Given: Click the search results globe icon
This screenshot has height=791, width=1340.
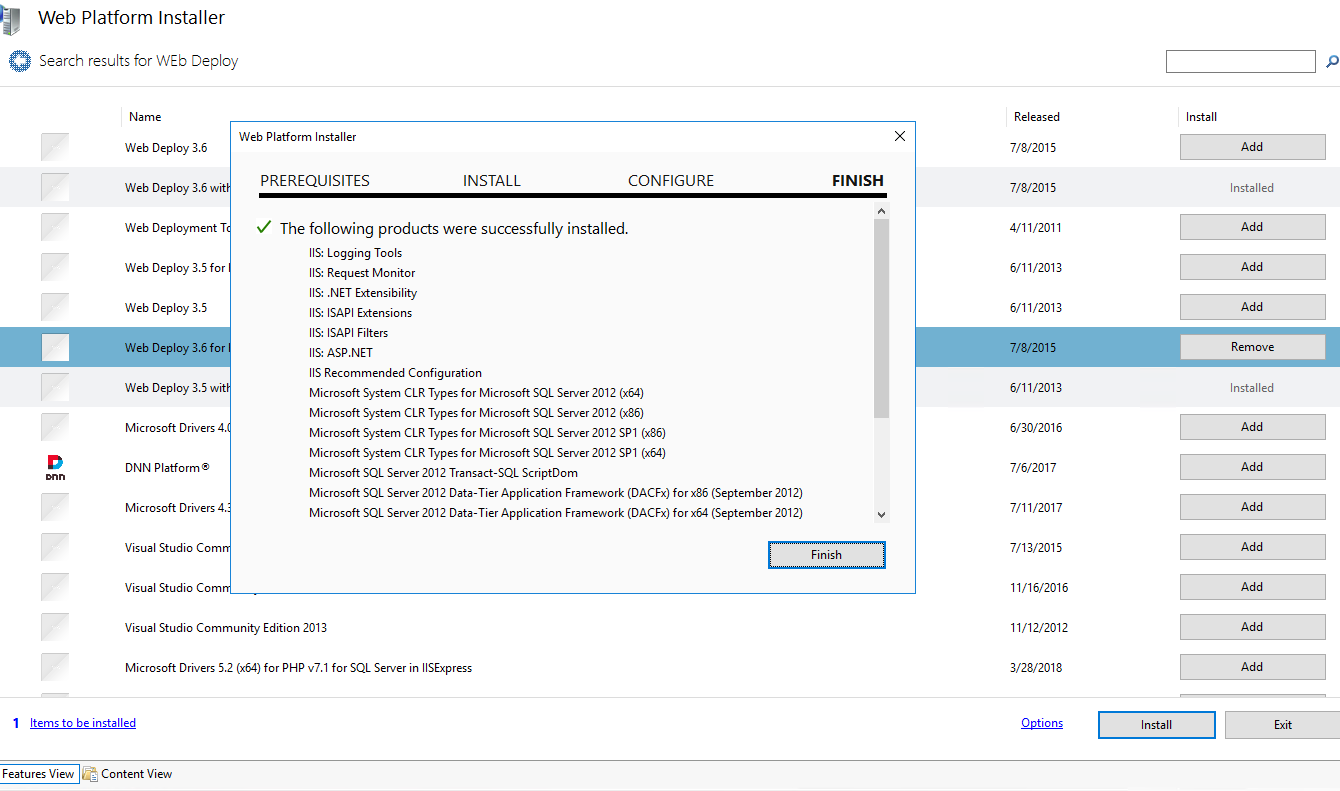Looking at the screenshot, I should coord(19,61).
